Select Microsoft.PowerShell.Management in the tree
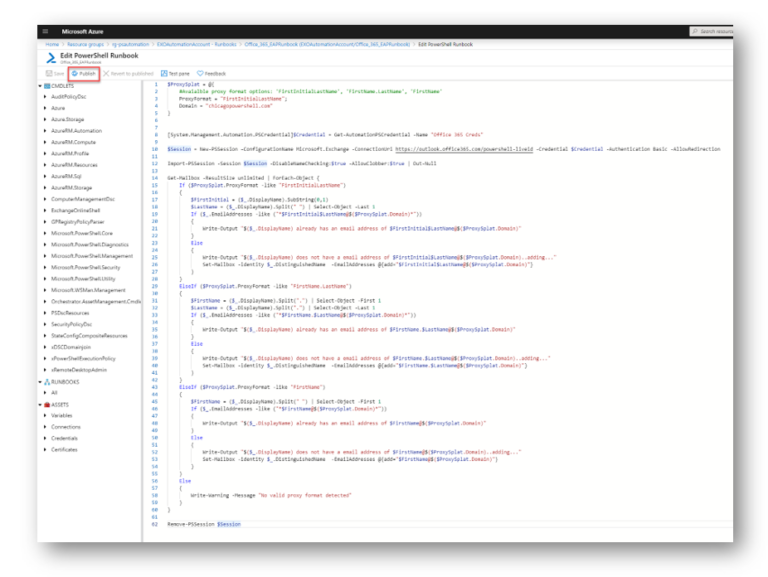 92,256
